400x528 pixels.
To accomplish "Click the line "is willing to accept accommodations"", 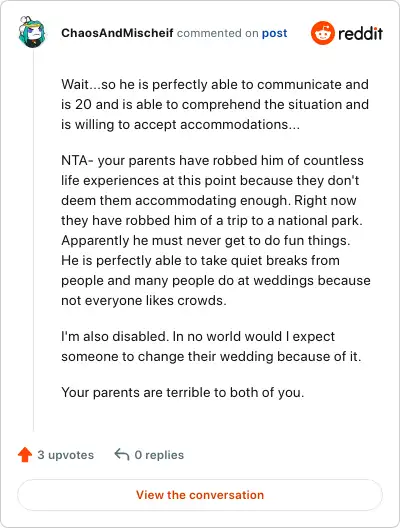I will click(x=180, y=125).
